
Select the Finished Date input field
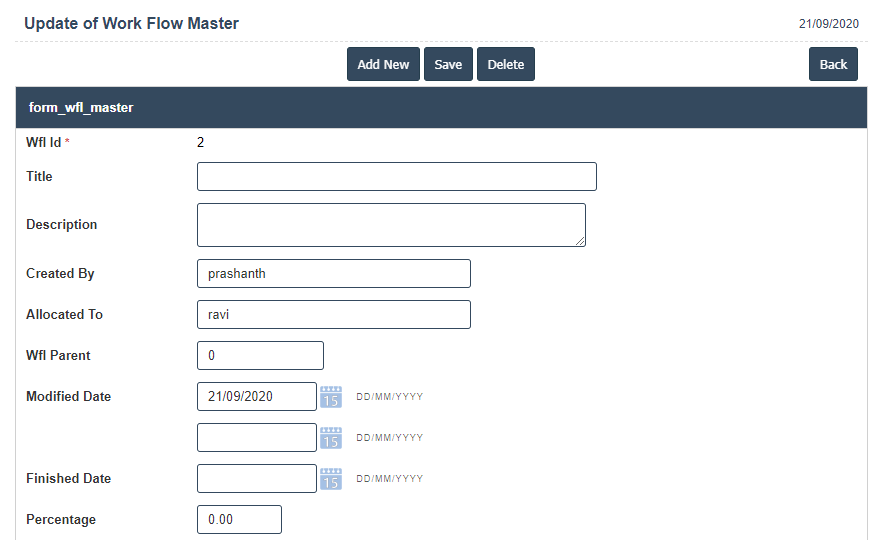[x=257, y=479]
